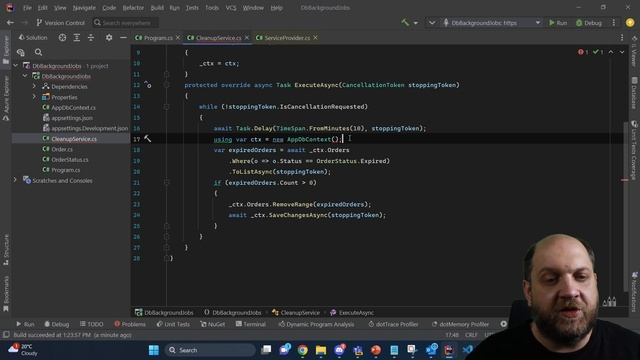
Task: Open Dynamic Program Analysis window
Action: (x=316, y=324)
